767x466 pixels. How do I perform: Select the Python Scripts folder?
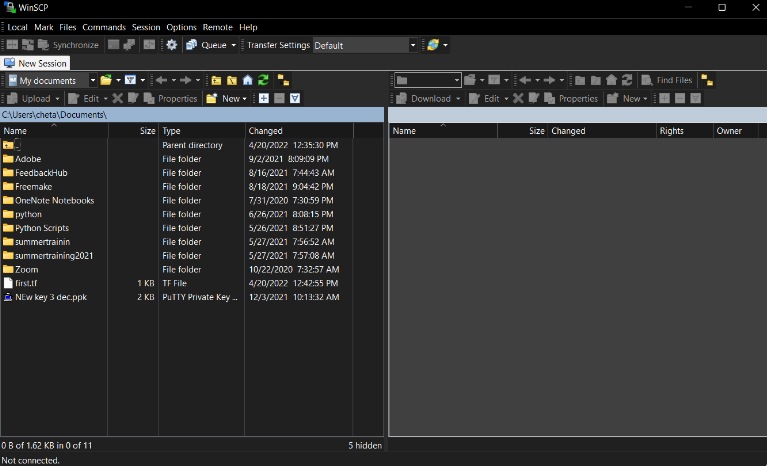point(36,228)
